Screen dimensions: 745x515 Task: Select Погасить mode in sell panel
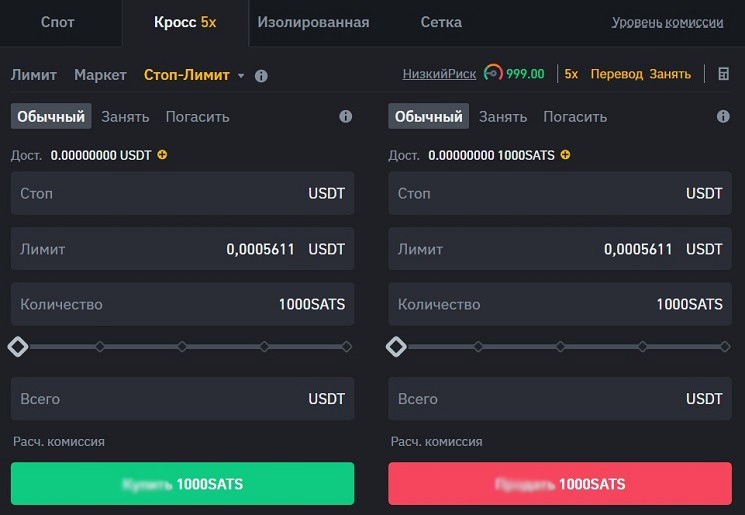tap(575, 117)
